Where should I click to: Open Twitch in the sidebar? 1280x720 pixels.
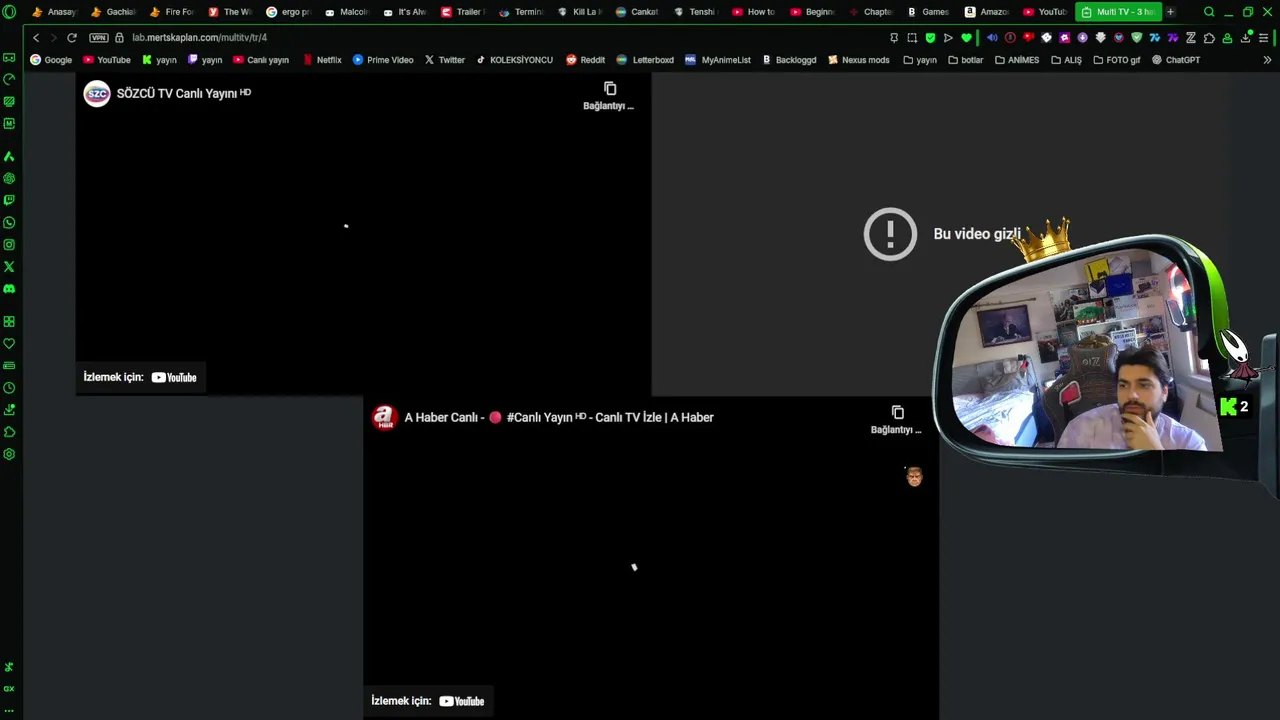point(9,200)
